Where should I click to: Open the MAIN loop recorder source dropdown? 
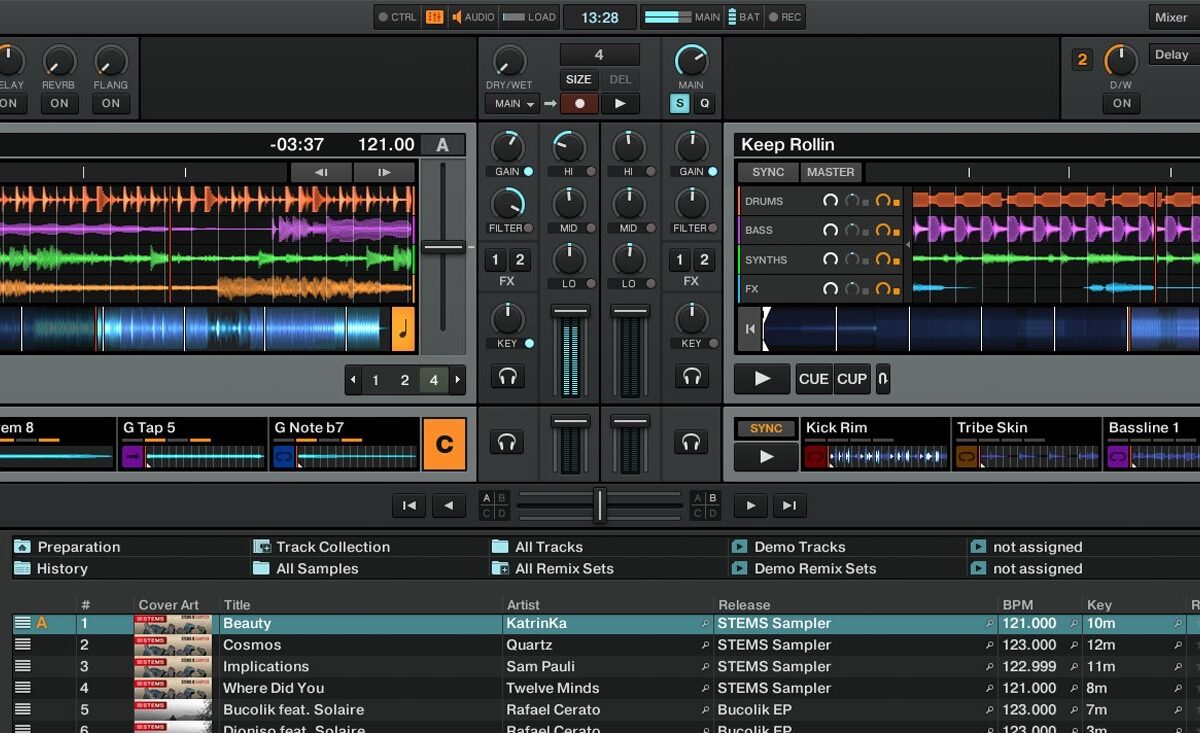pos(512,103)
